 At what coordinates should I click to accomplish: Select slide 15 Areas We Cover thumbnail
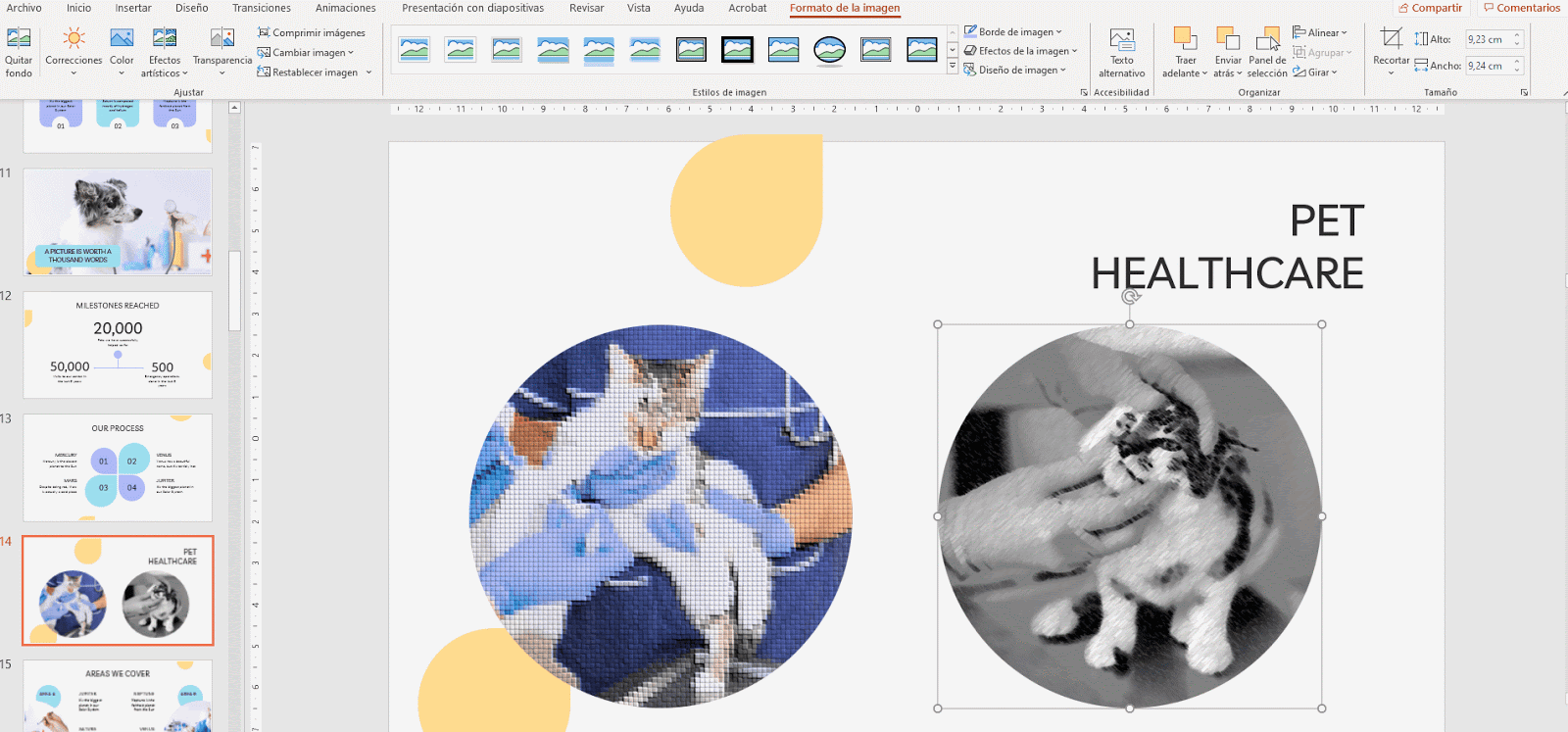click(118, 696)
